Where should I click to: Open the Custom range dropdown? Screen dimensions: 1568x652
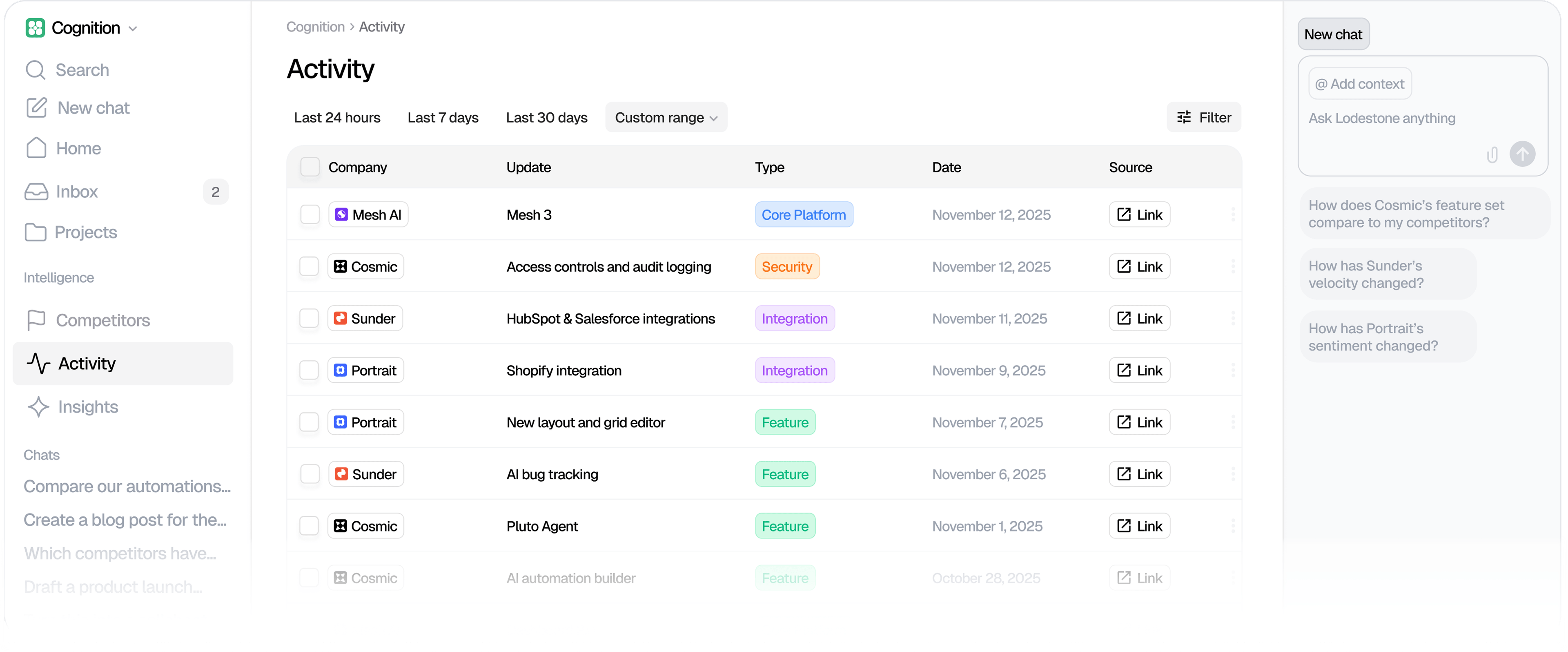(666, 117)
